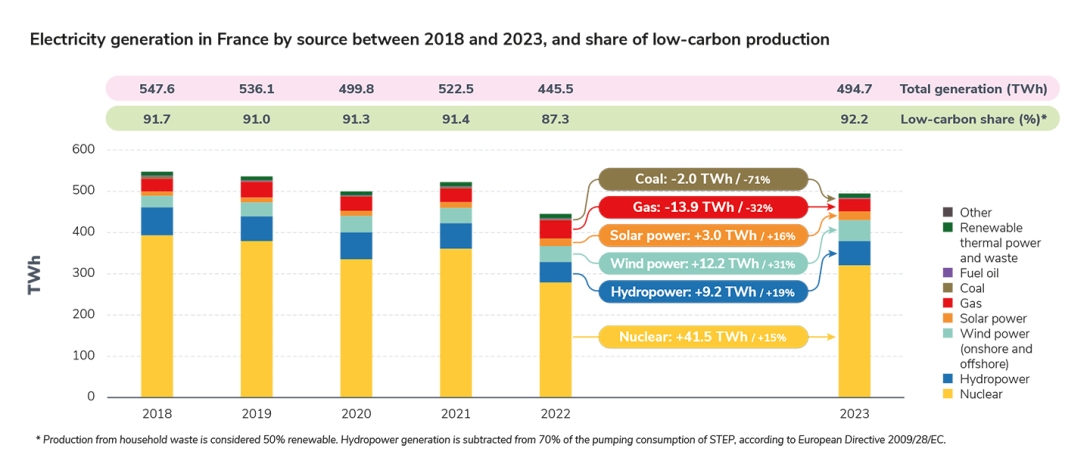The image size is (1090, 467).
Task: Click the 'Fuel oil' legend text
Action: pyautogui.click(x=979, y=273)
